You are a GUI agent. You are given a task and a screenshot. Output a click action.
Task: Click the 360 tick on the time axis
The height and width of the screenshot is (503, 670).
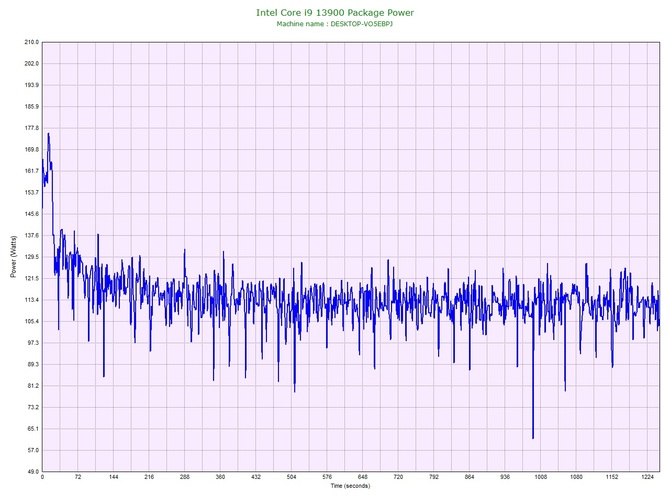coord(220,477)
